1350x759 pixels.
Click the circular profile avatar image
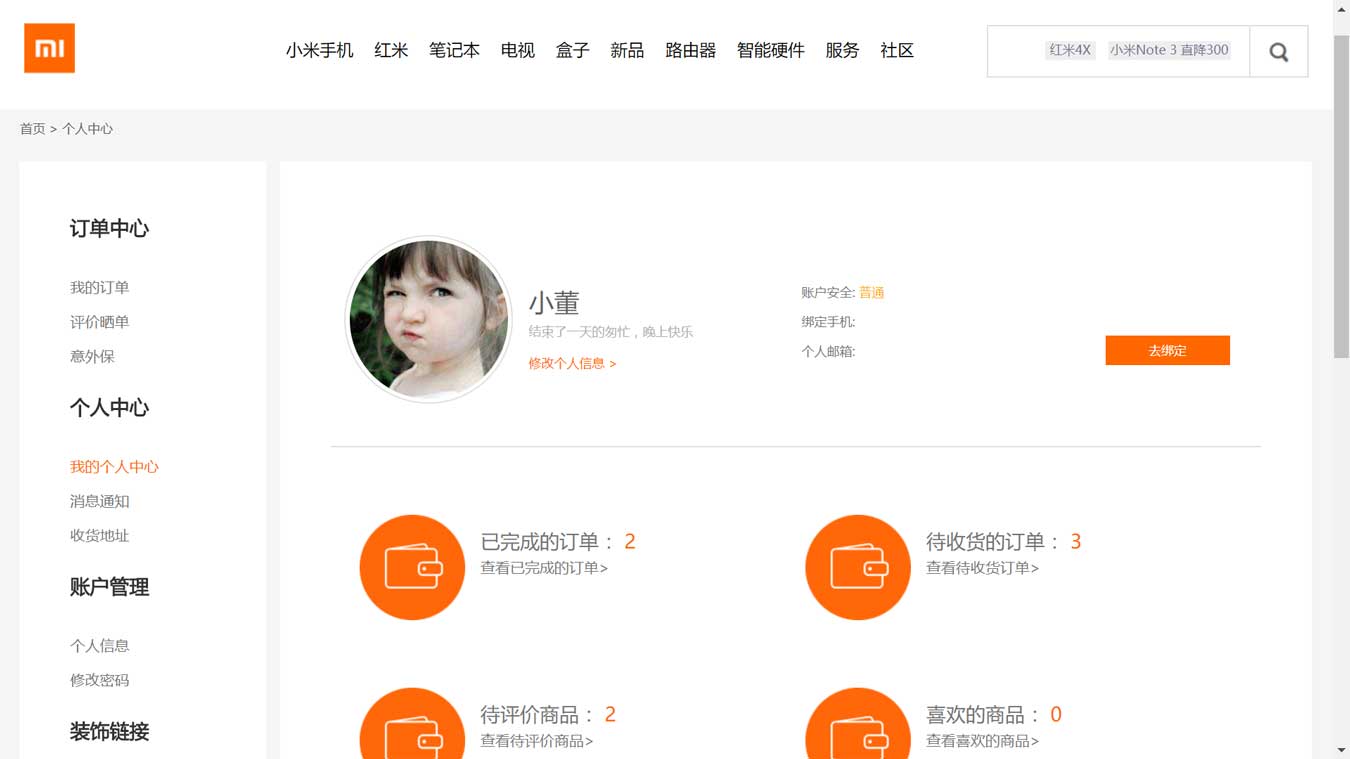tap(428, 320)
